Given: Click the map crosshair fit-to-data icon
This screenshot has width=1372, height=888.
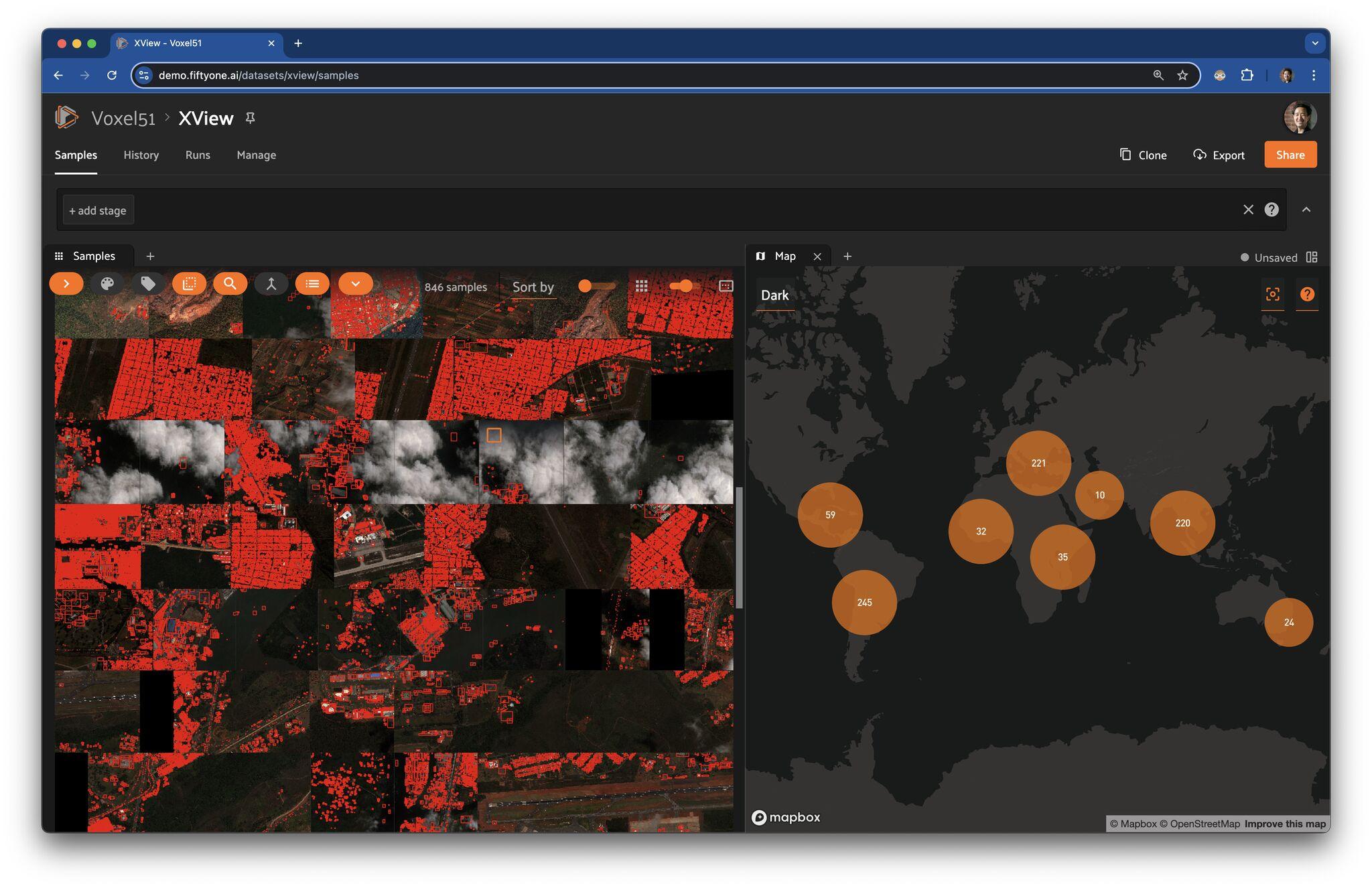Looking at the screenshot, I should point(1272,294).
